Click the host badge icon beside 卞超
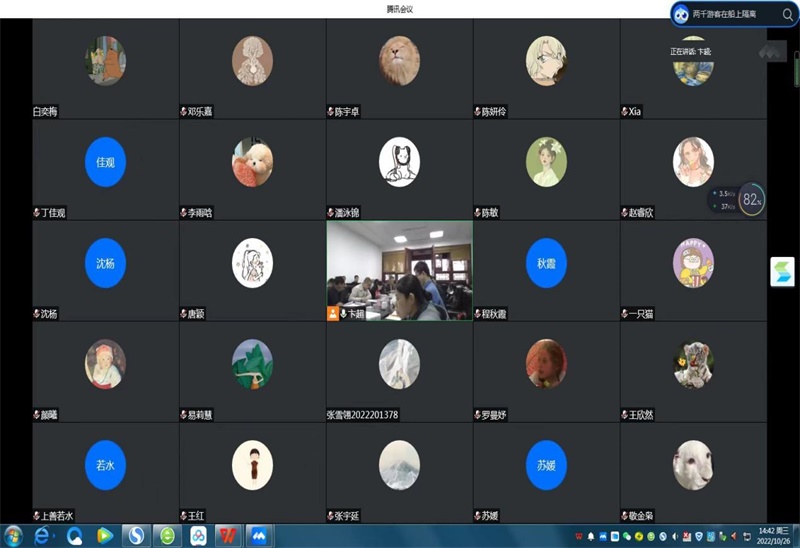 pos(333,313)
